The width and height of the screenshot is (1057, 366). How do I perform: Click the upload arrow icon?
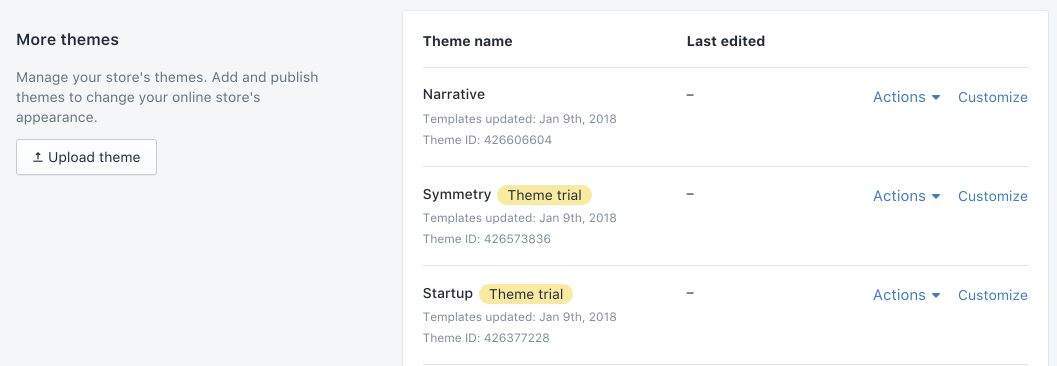click(x=38, y=157)
